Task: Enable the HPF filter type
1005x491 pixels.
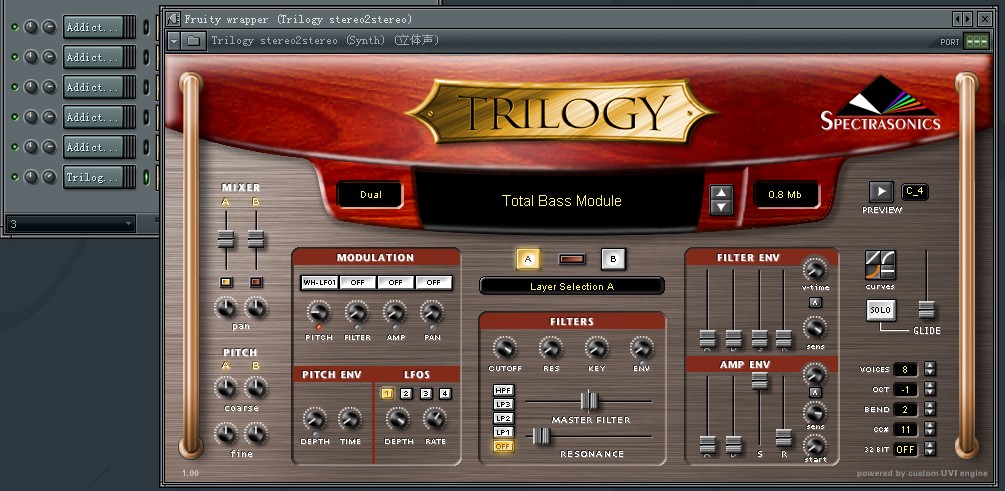Action: 503,390
